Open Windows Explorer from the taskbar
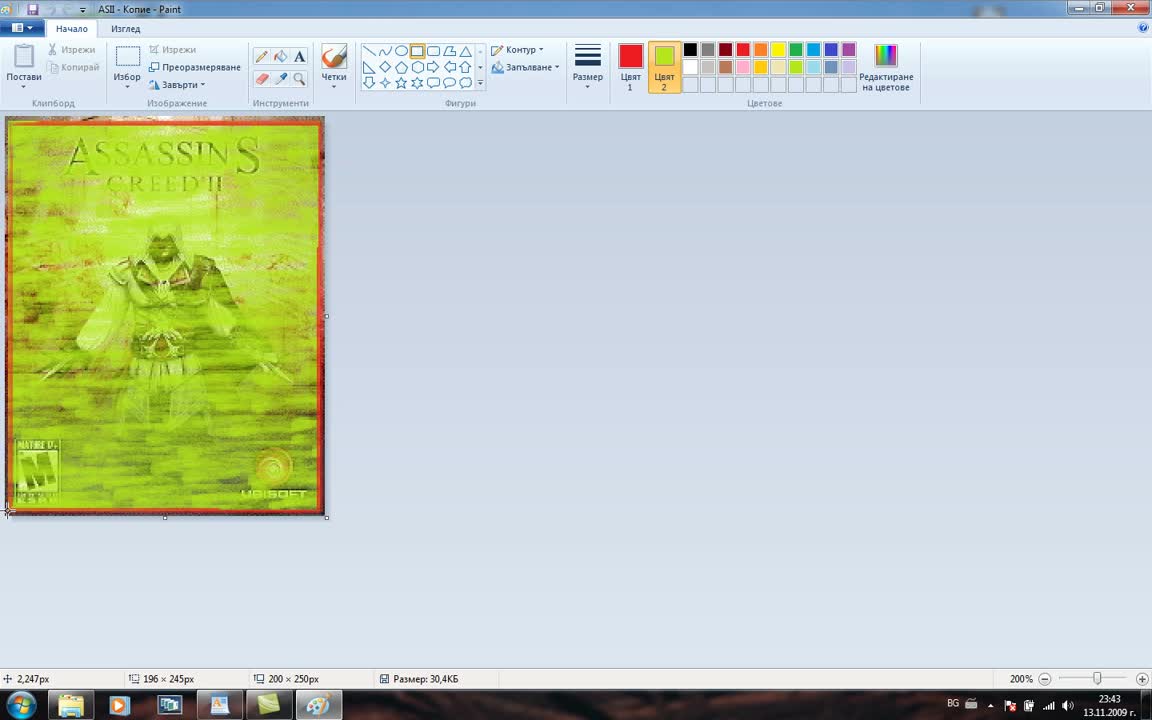Screen dimensions: 1152x720 tap(71, 705)
